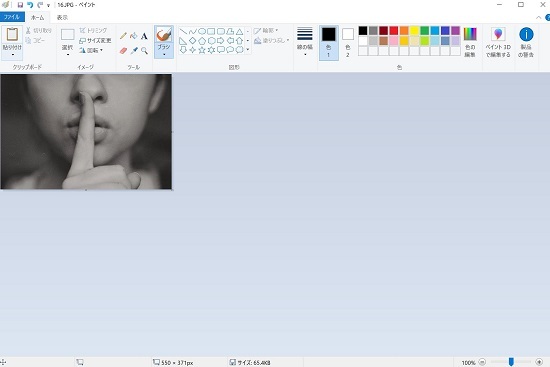Open the shape Outline dropdown

[266, 31]
